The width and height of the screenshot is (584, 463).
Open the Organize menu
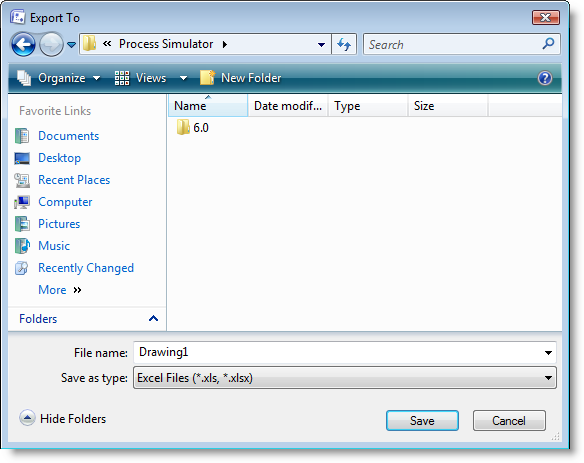tap(58, 78)
